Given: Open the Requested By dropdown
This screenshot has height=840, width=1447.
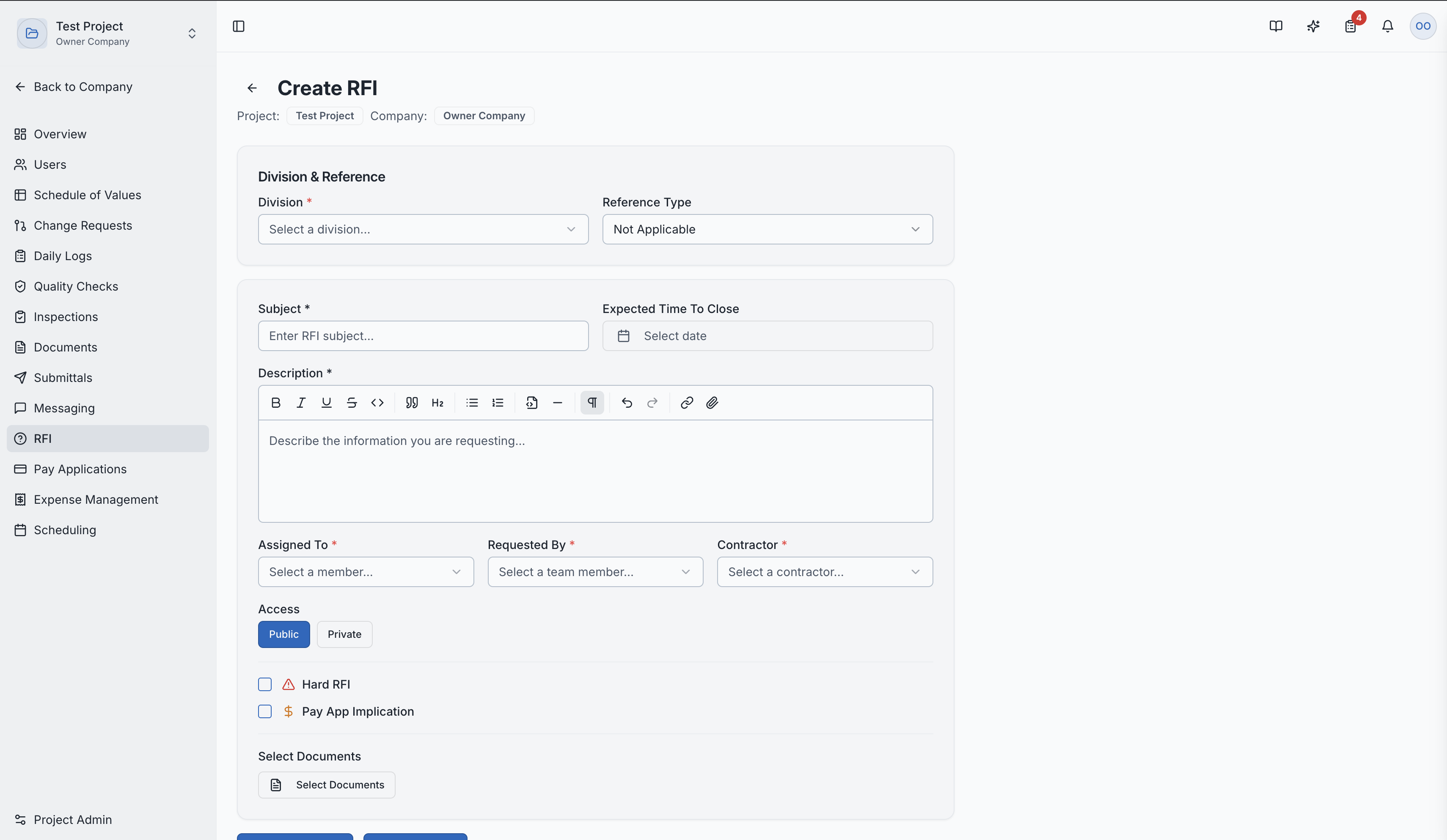Looking at the screenshot, I should 595,572.
